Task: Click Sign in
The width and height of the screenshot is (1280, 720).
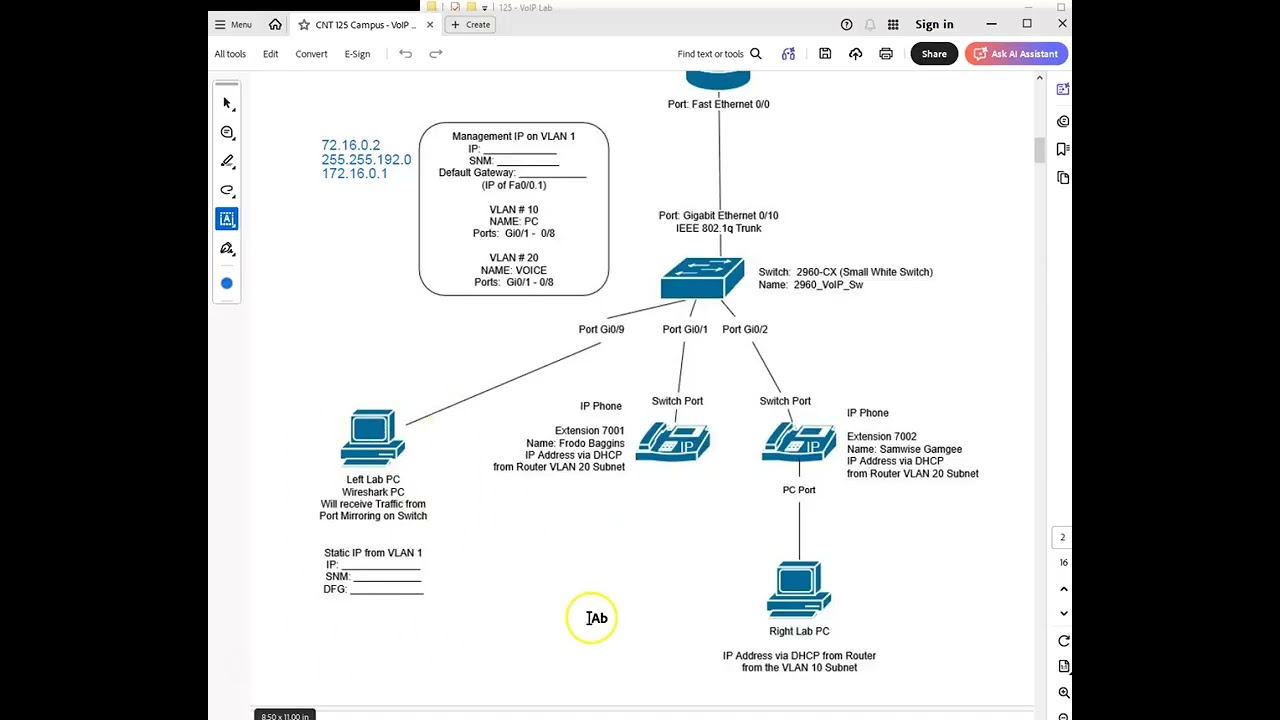Action: (934, 24)
